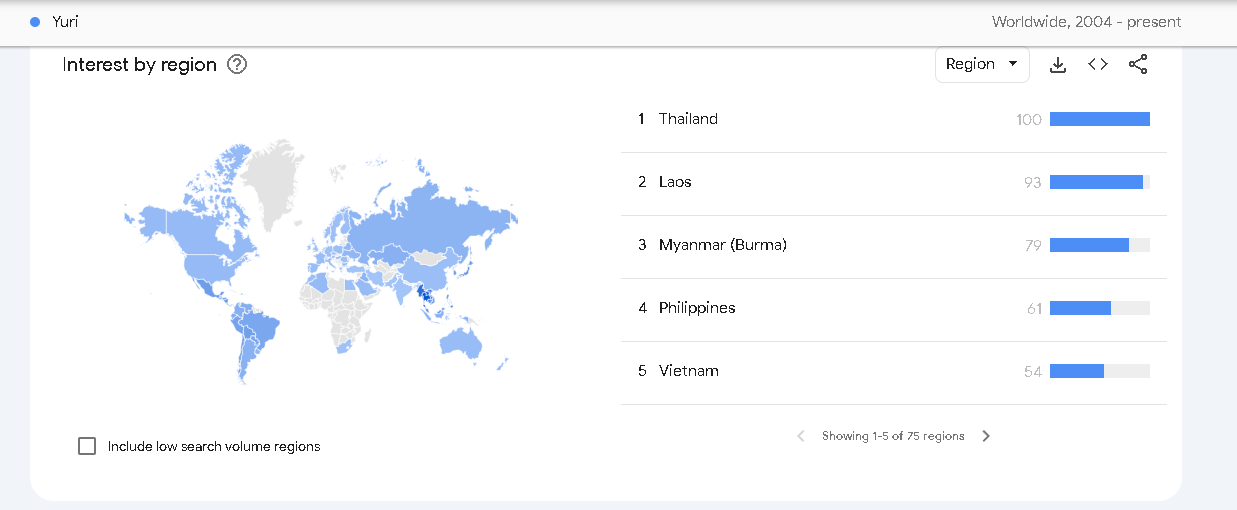Go to previous page of regions

pos(801,436)
